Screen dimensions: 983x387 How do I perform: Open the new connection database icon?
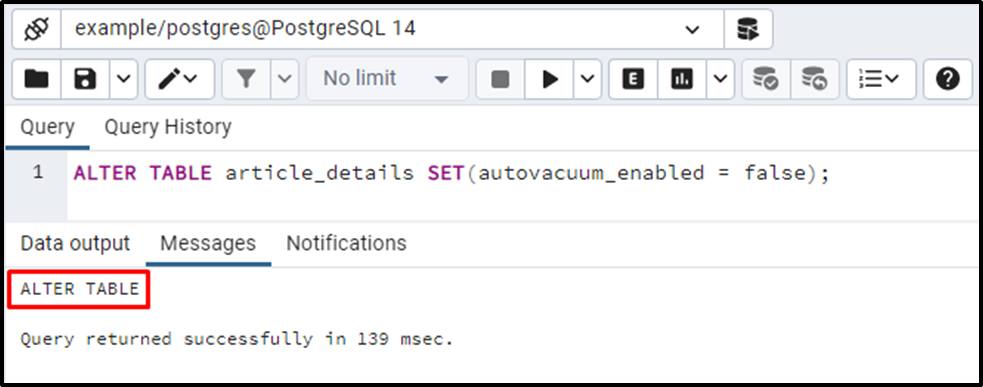pyautogui.click(x=748, y=29)
